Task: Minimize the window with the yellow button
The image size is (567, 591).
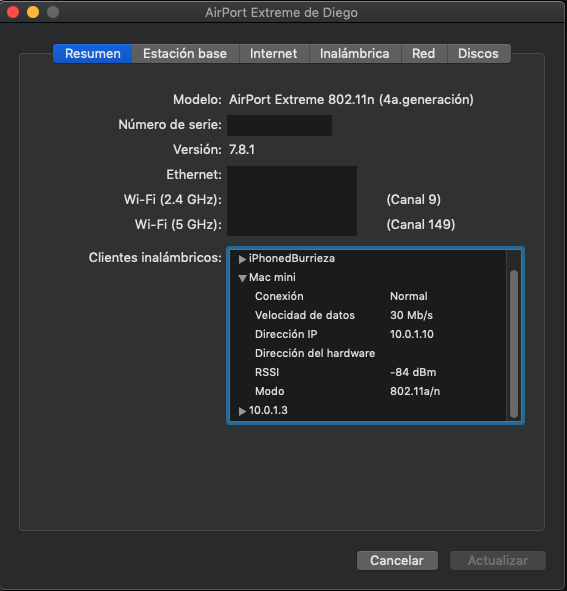Action: pyautogui.click(x=33, y=12)
